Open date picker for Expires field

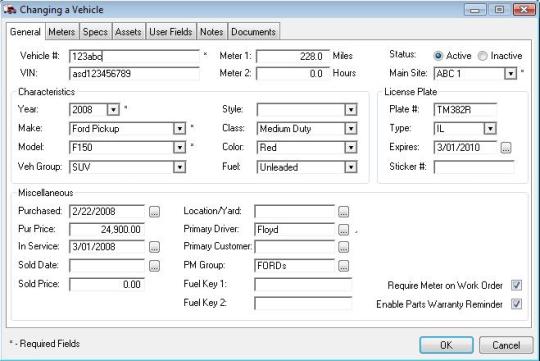[x=506, y=148]
